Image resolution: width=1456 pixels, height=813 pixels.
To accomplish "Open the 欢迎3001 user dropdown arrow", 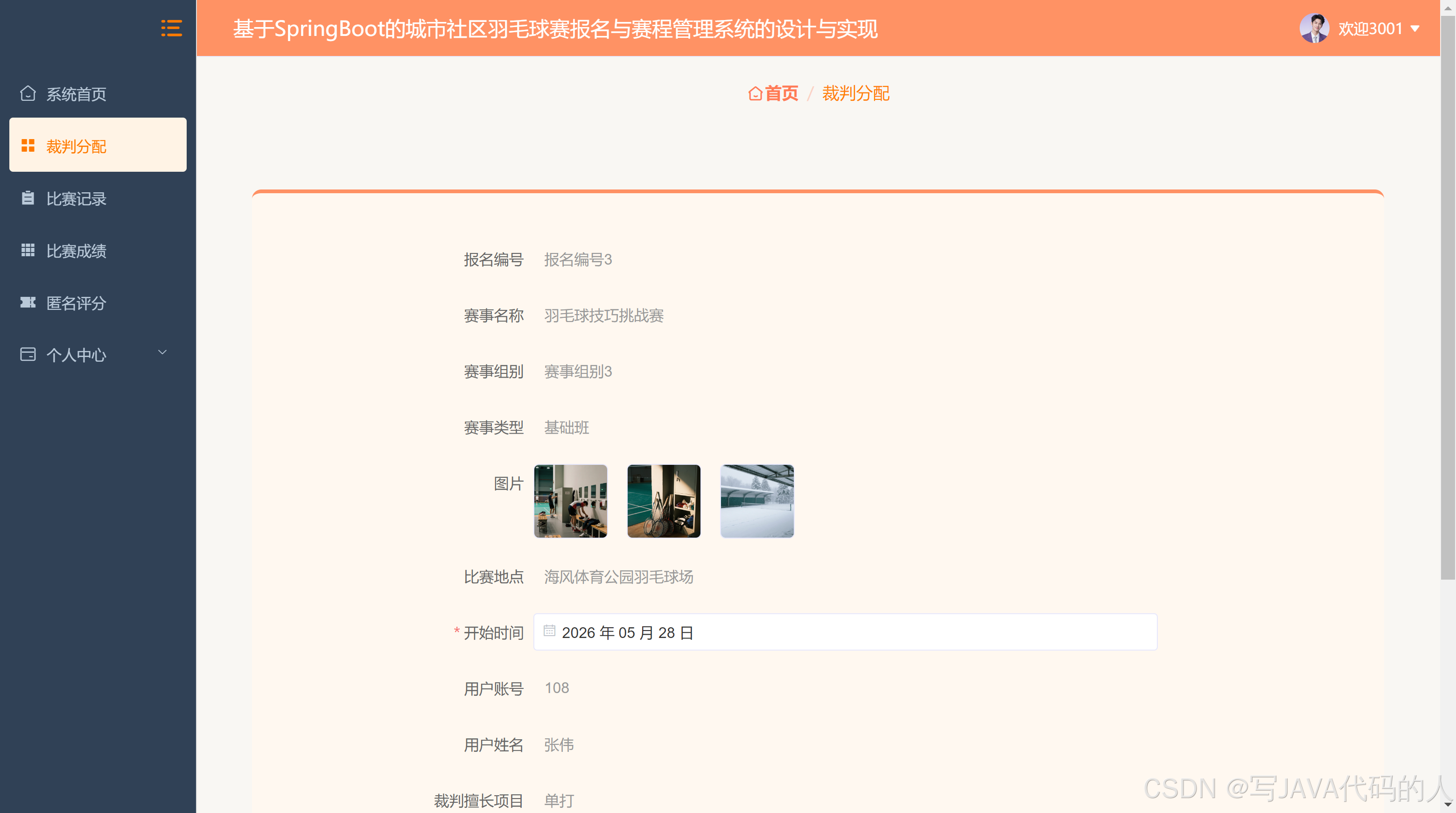I will point(1415,28).
